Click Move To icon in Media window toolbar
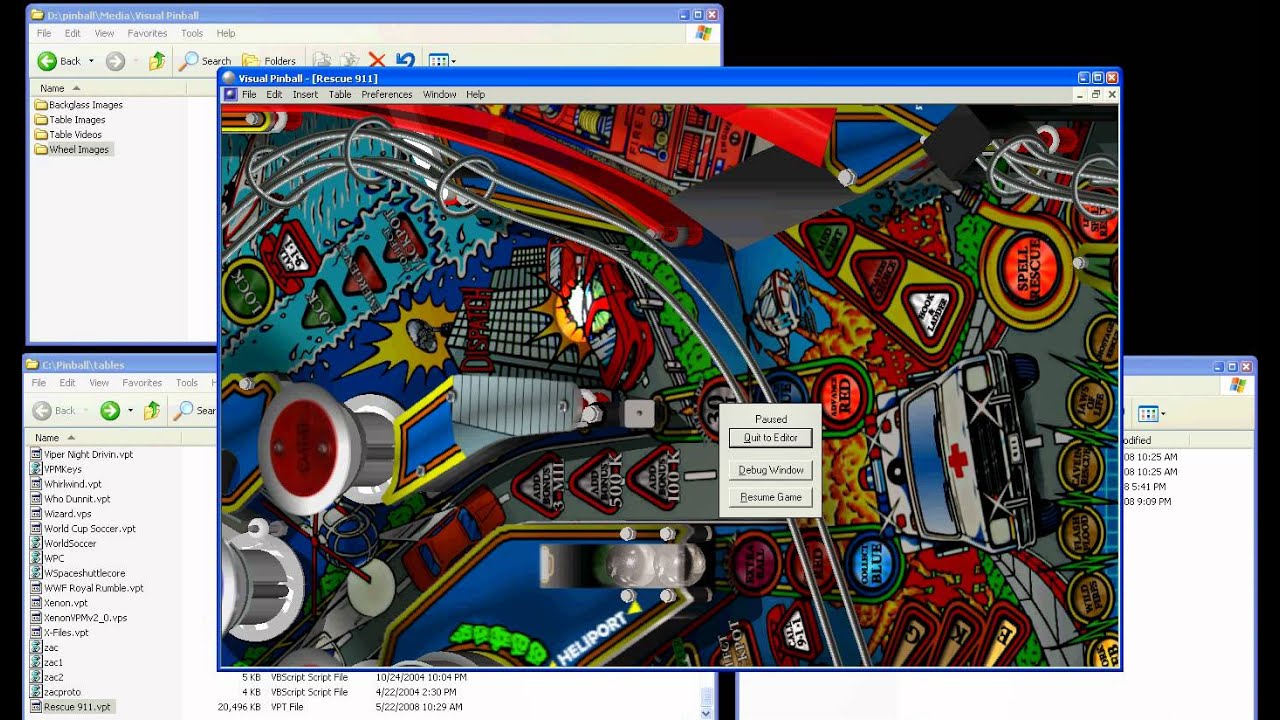 pos(321,61)
